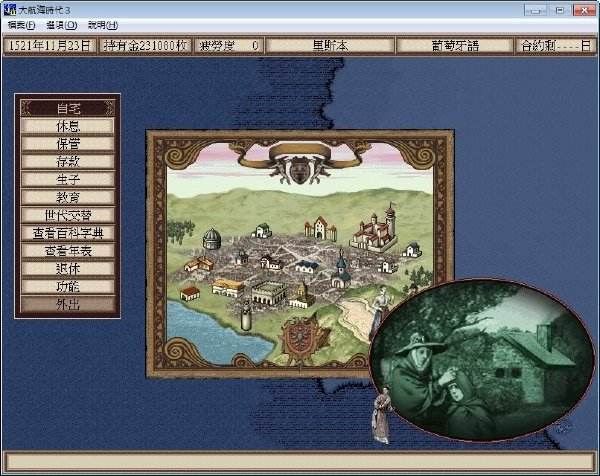The height and width of the screenshot is (476, 600).
Task: Click the coat of arms at map bottom
Action: pyautogui.click(x=303, y=338)
